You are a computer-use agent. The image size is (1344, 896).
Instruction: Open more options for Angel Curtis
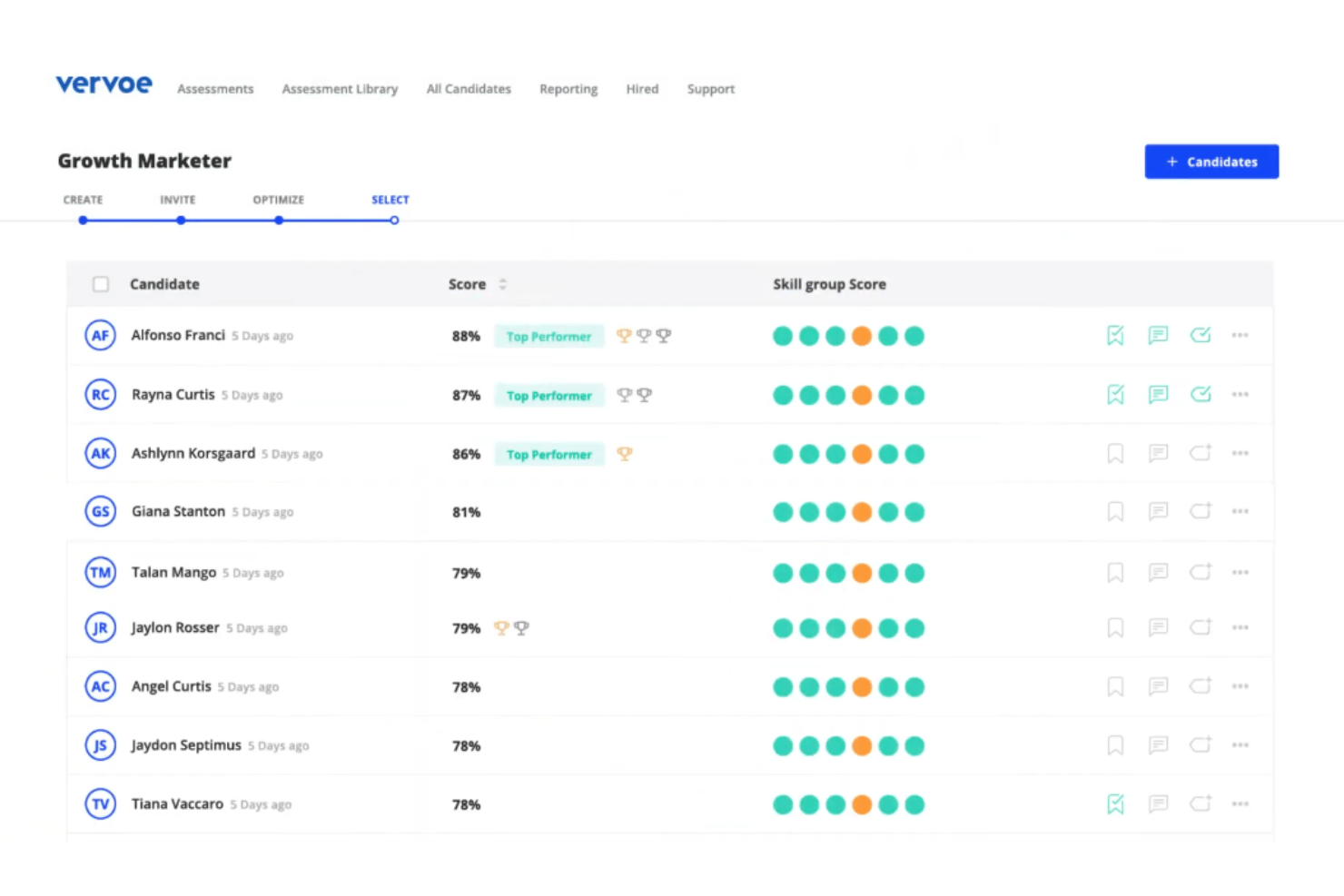tap(1240, 687)
